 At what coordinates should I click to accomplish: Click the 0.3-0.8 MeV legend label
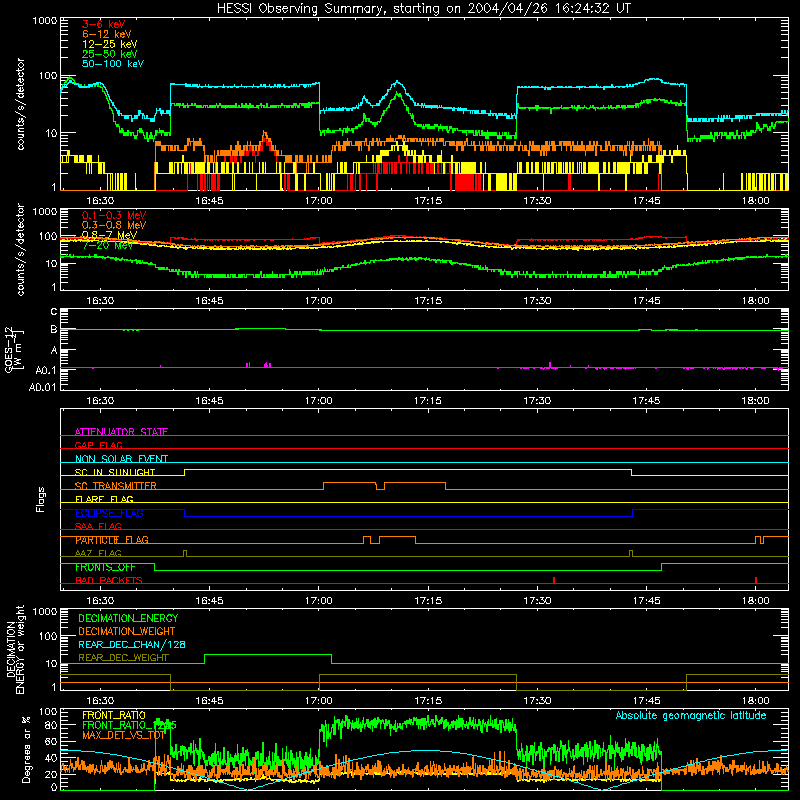click(114, 225)
